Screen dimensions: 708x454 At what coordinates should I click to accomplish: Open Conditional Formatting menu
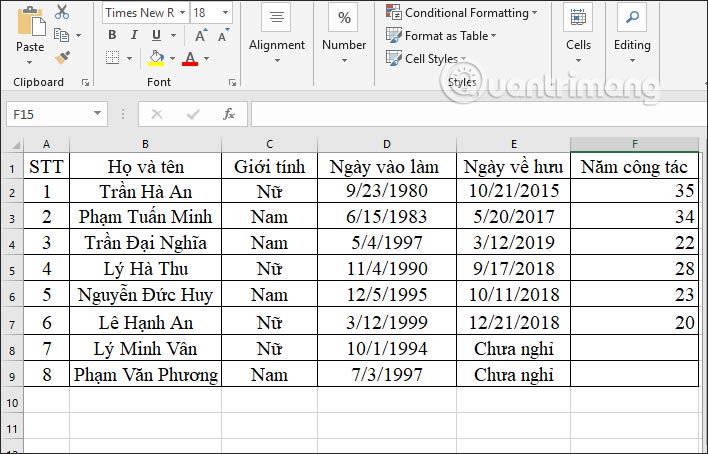coord(461,13)
